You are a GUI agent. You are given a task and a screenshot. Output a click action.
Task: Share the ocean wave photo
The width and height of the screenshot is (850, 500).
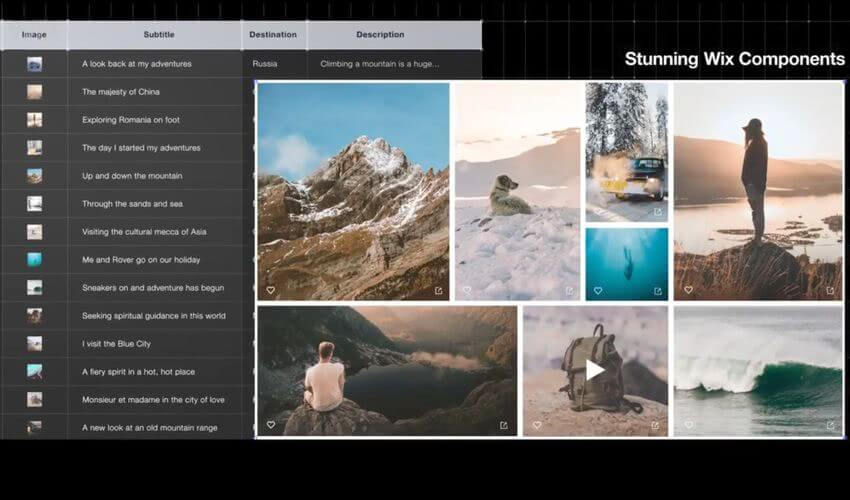830,425
